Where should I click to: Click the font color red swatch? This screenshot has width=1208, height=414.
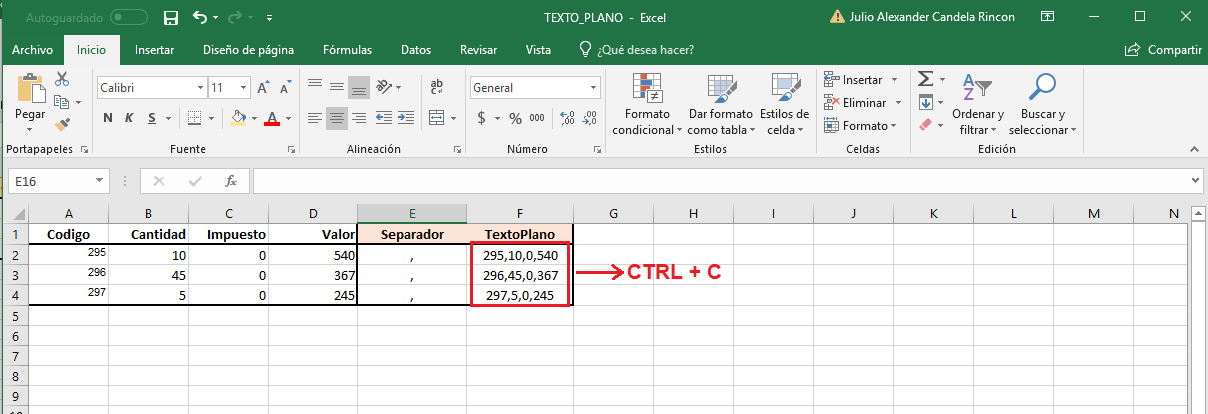(x=271, y=118)
